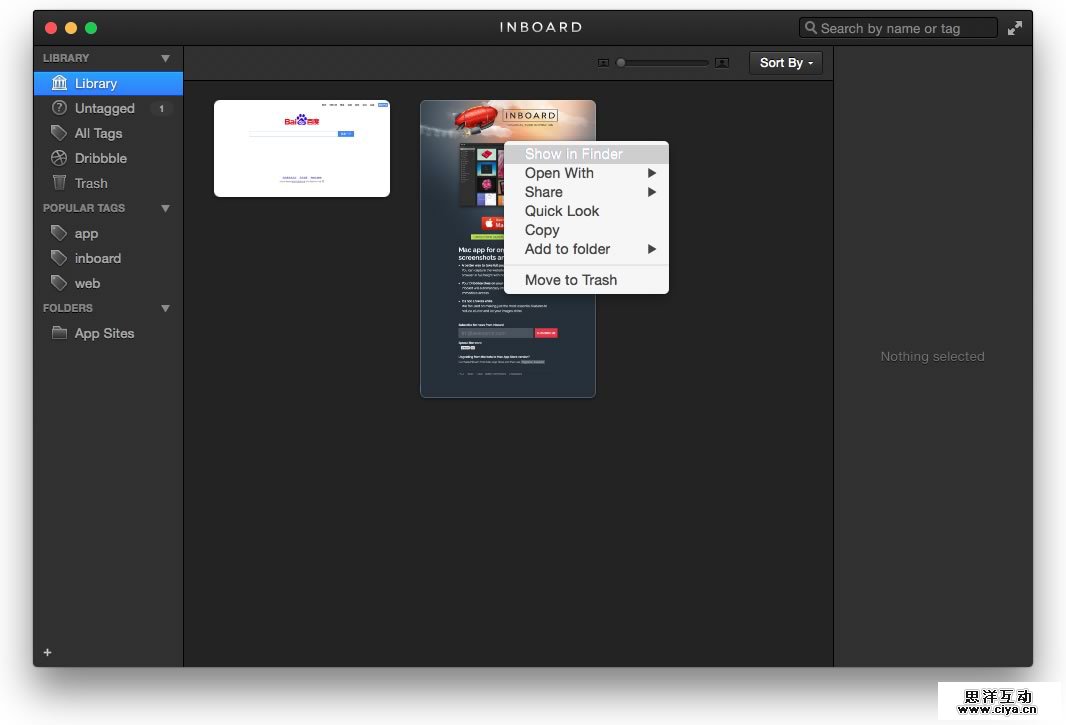Expand the Share submenu arrow
1066x725 pixels.
tap(651, 192)
